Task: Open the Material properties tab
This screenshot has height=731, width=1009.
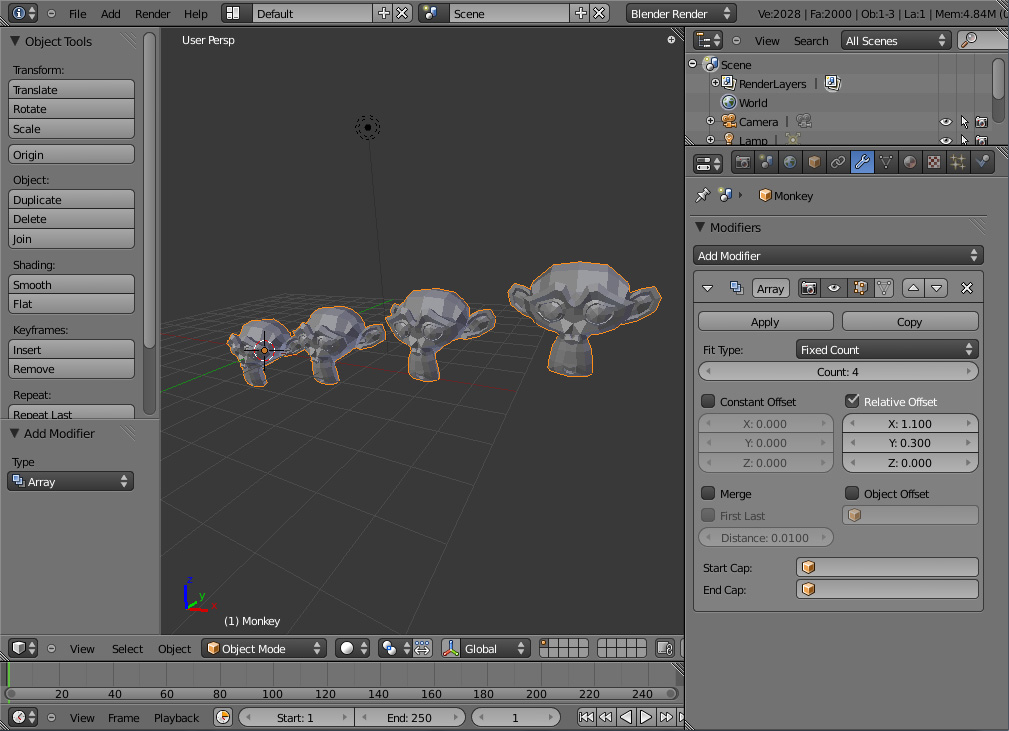Action: pyautogui.click(x=910, y=162)
